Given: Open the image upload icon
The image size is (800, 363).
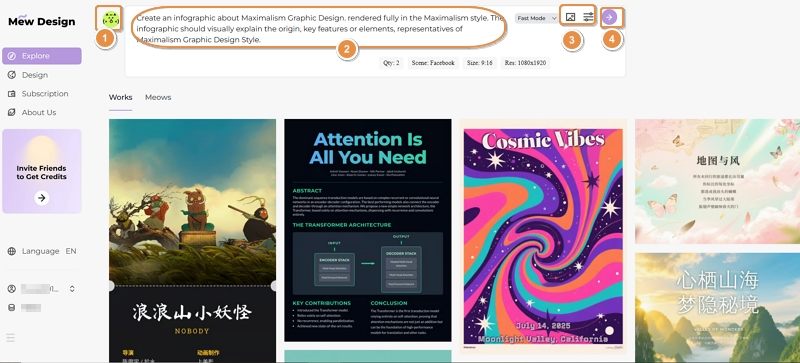Looking at the screenshot, I should click(x=570, y=17).
